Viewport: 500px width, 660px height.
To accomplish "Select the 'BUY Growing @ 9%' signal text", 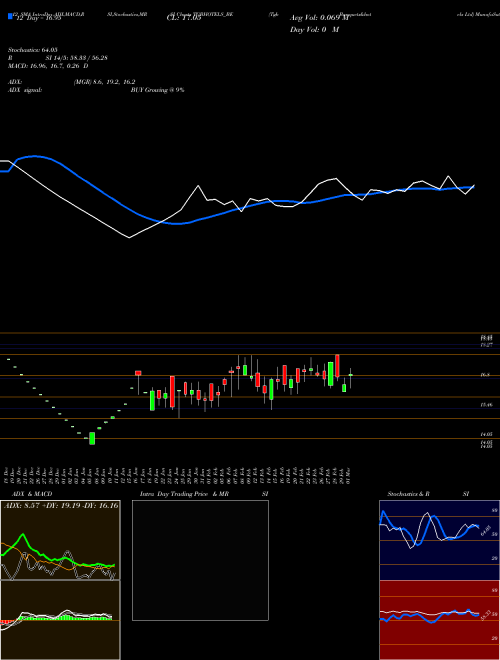I will coord(157,90).
